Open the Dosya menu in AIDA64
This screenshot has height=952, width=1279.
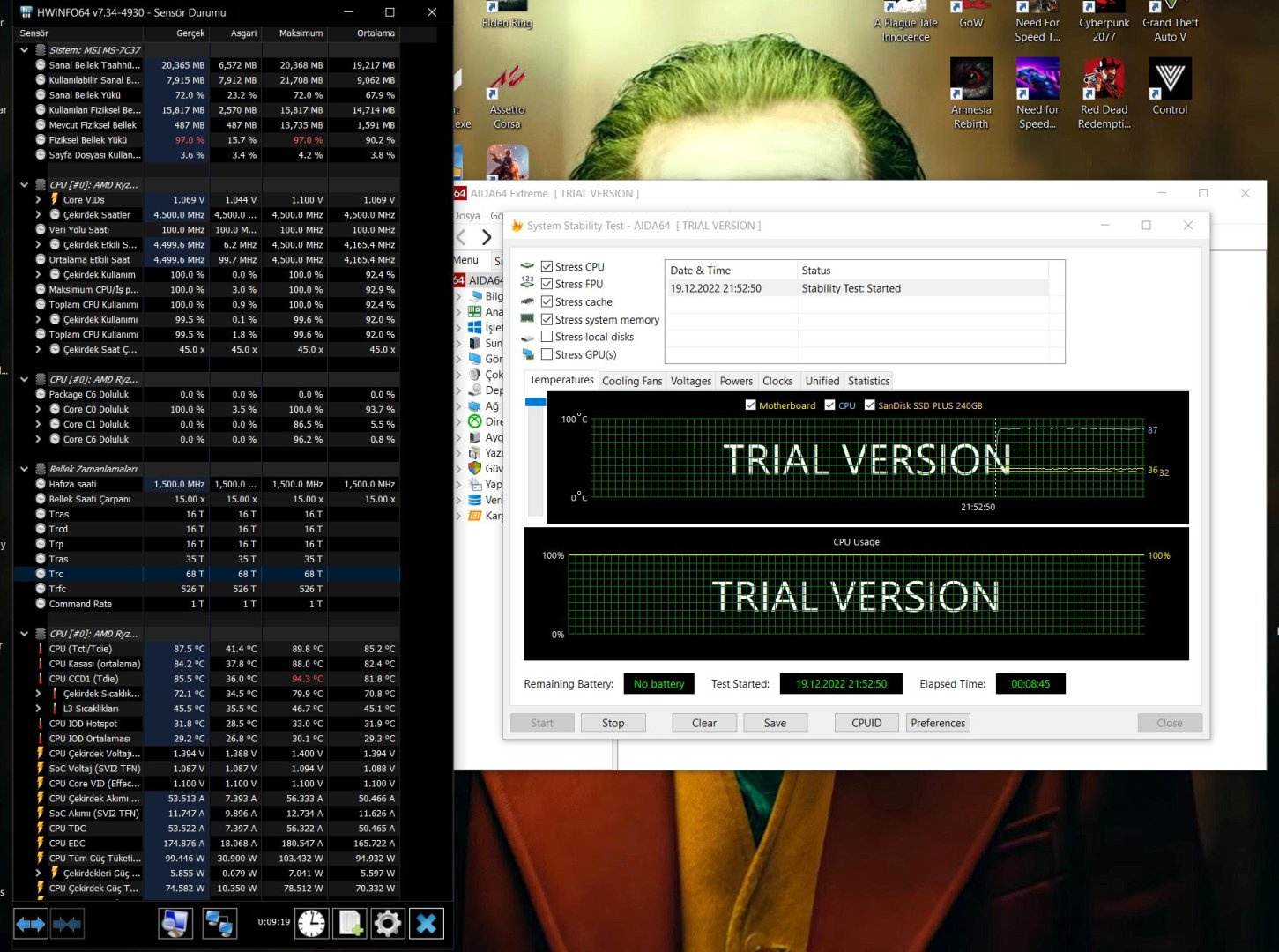tap(467, 215)
